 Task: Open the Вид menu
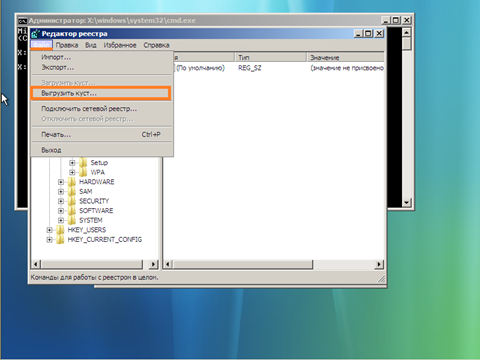pos(90,45)
